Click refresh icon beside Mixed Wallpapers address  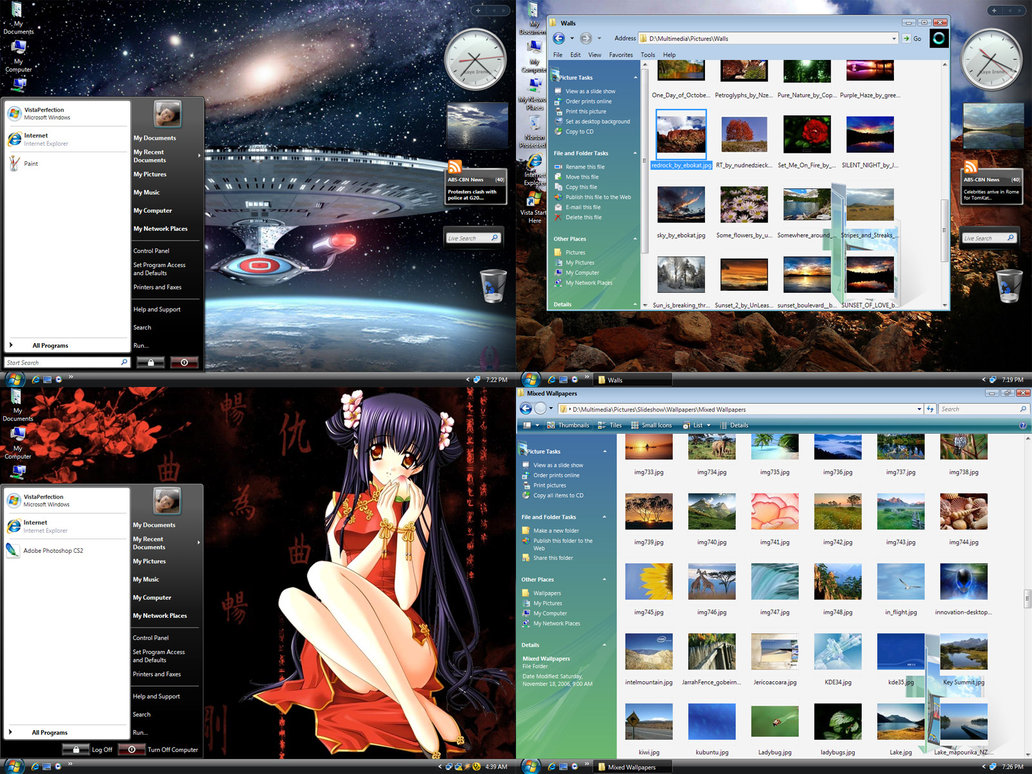(930, 409)
